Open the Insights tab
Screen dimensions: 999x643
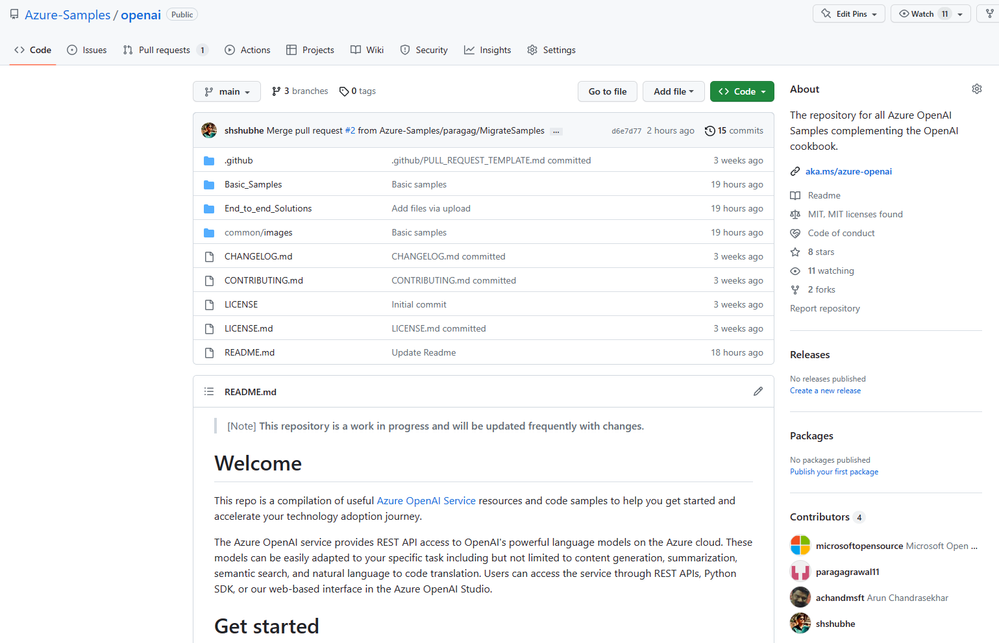point(487,50)
